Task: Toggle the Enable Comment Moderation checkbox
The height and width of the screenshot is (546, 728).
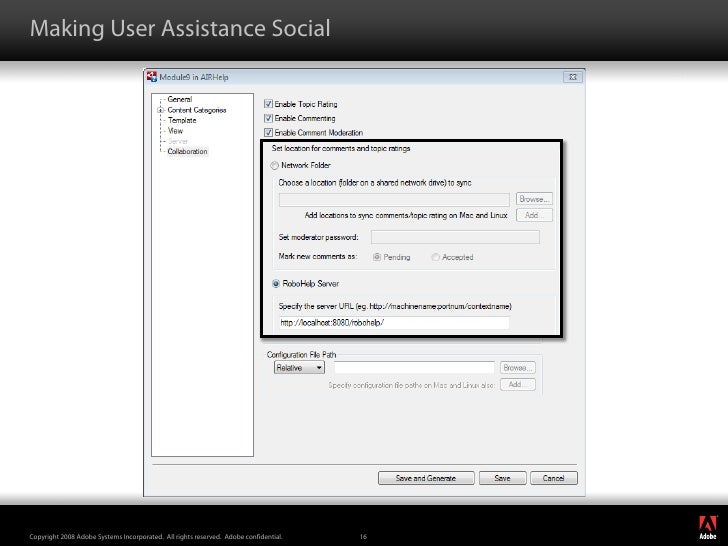Action: point(268,132)
